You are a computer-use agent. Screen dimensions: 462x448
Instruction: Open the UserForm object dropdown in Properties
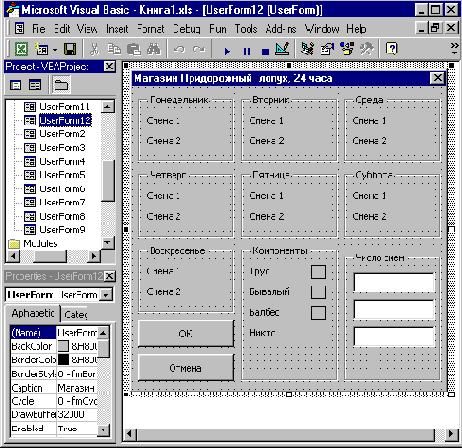tap(106, 295)
